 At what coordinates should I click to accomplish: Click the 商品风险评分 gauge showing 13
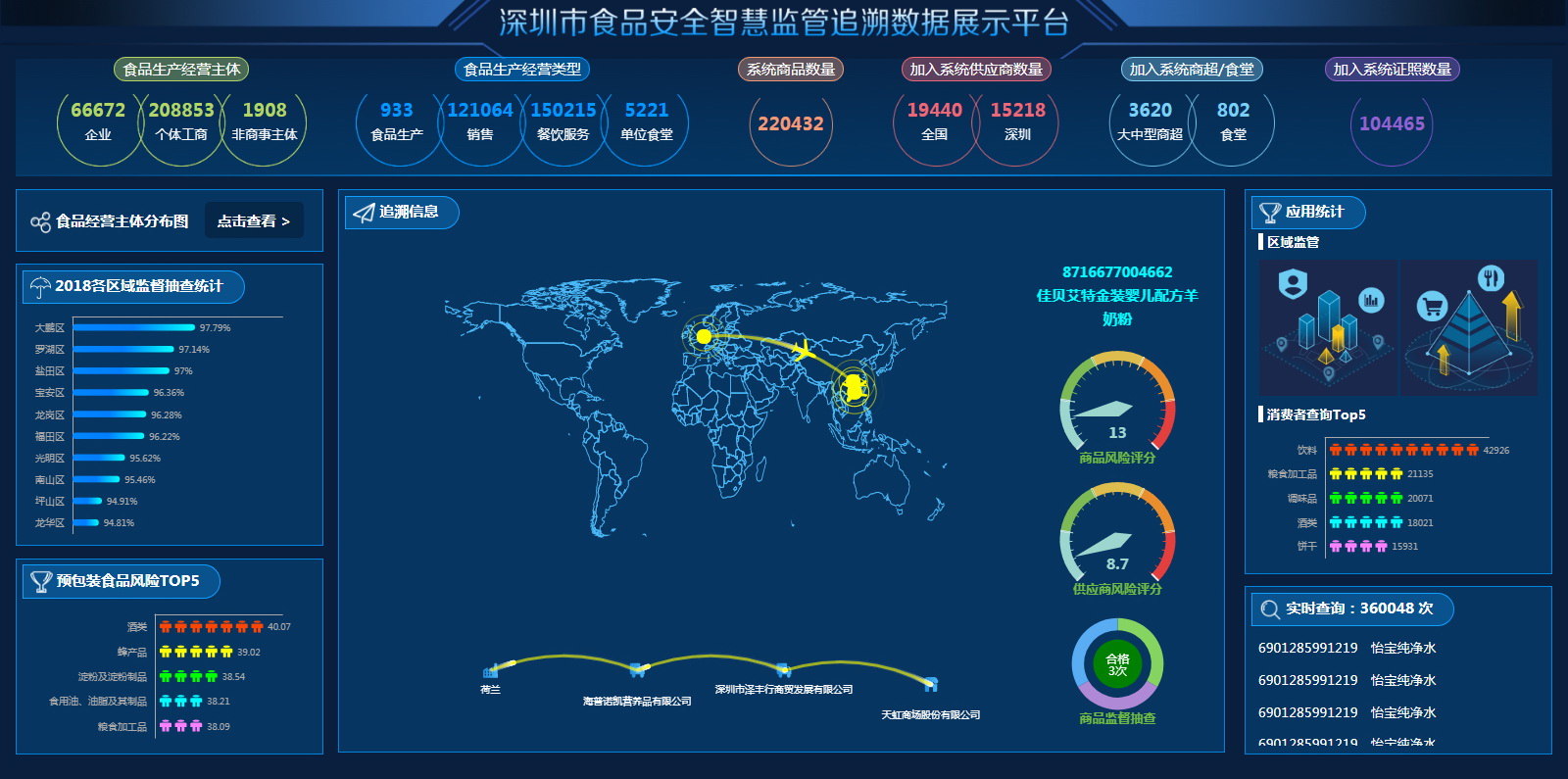point(1117,407)
